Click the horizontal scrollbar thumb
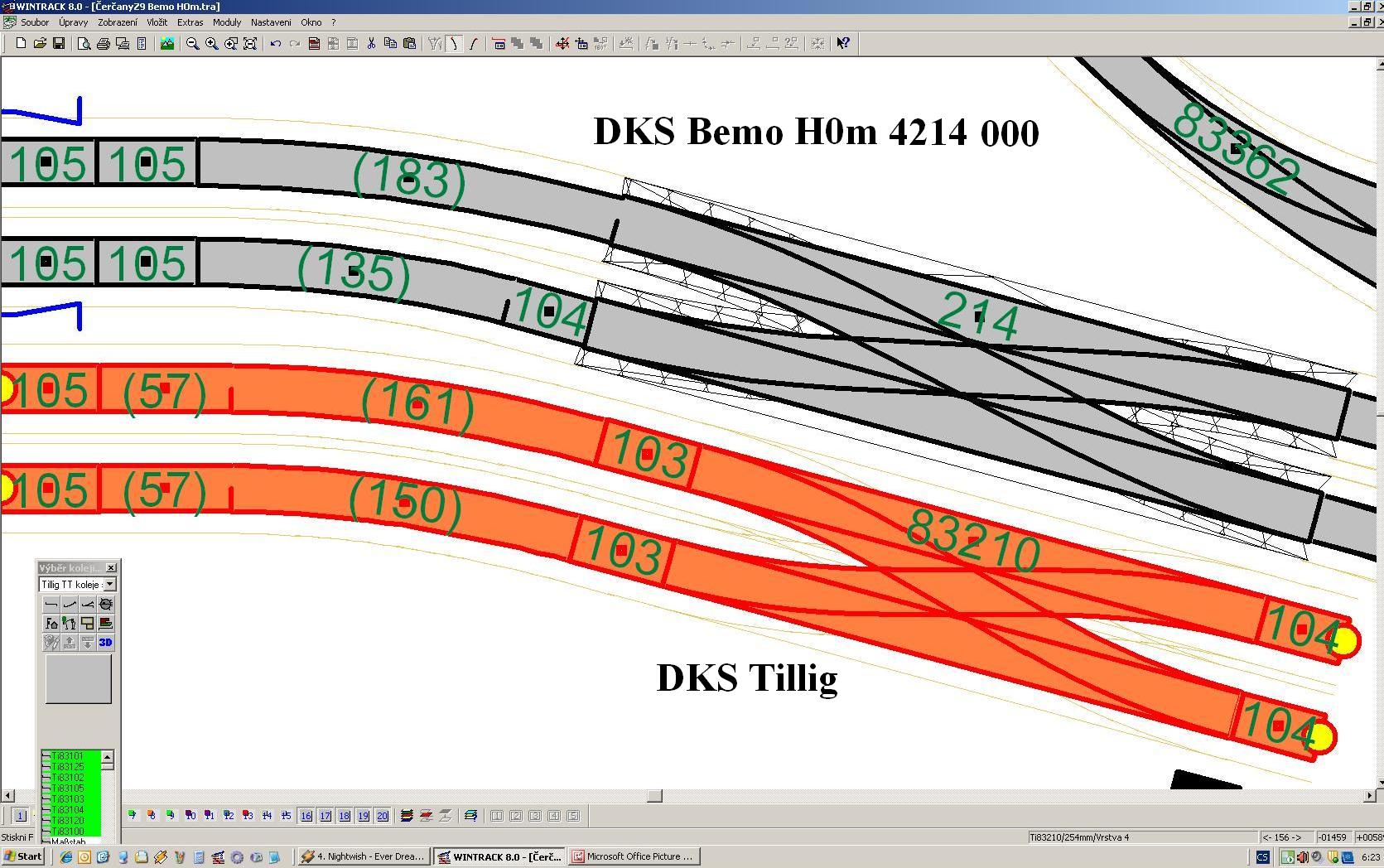This screenshot has width=1384, height=868. point(654,796)
